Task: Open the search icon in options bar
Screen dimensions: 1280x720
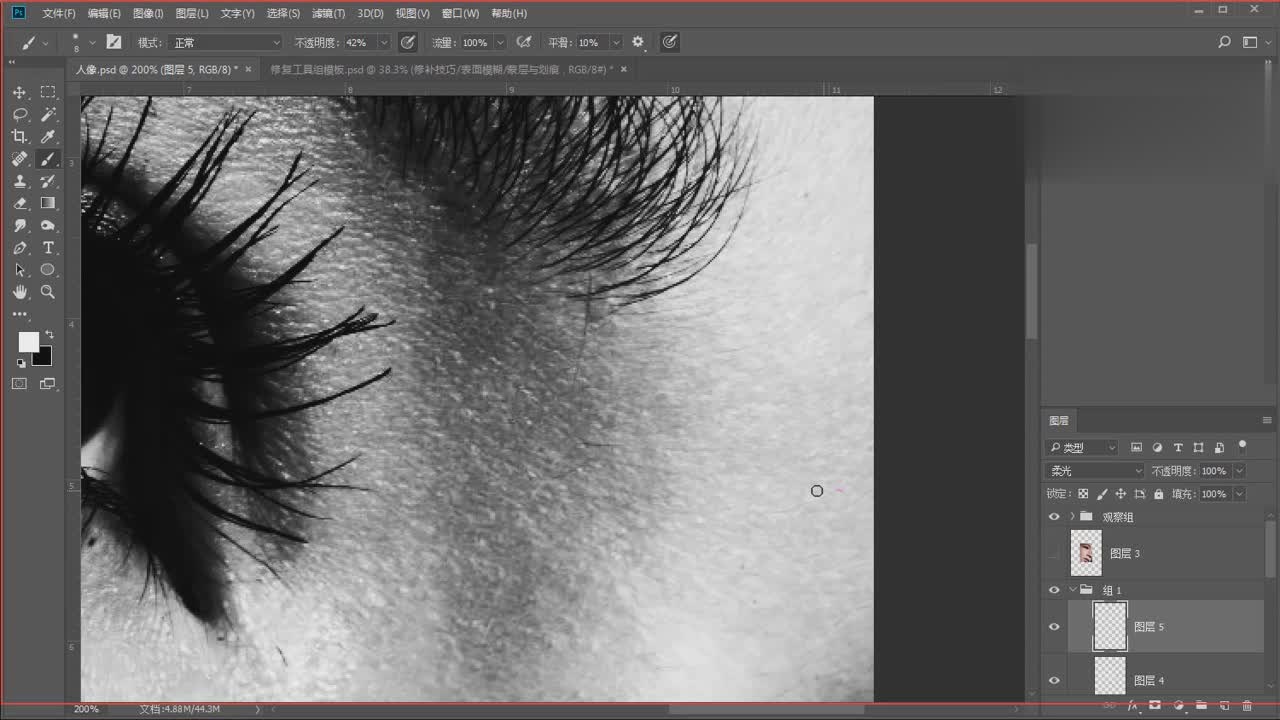Action: pyautogui.click(x=1225, y=43)
